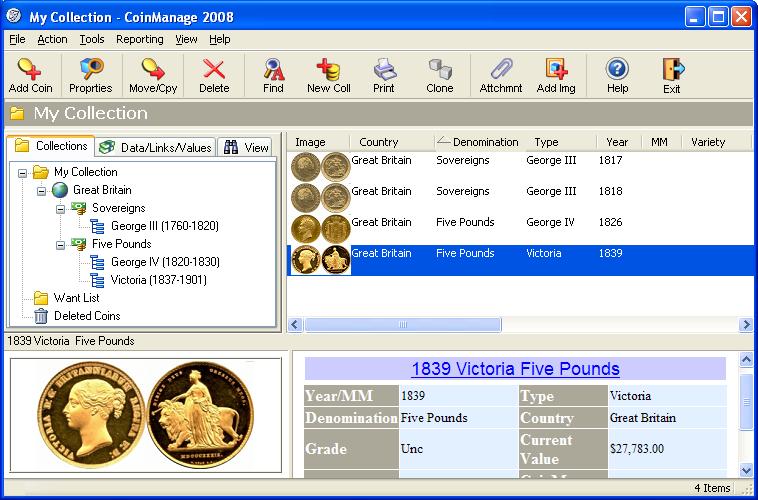
Task: Open the Help menu in menu bar
Action: pyautogui.click(x=219, y=39)
